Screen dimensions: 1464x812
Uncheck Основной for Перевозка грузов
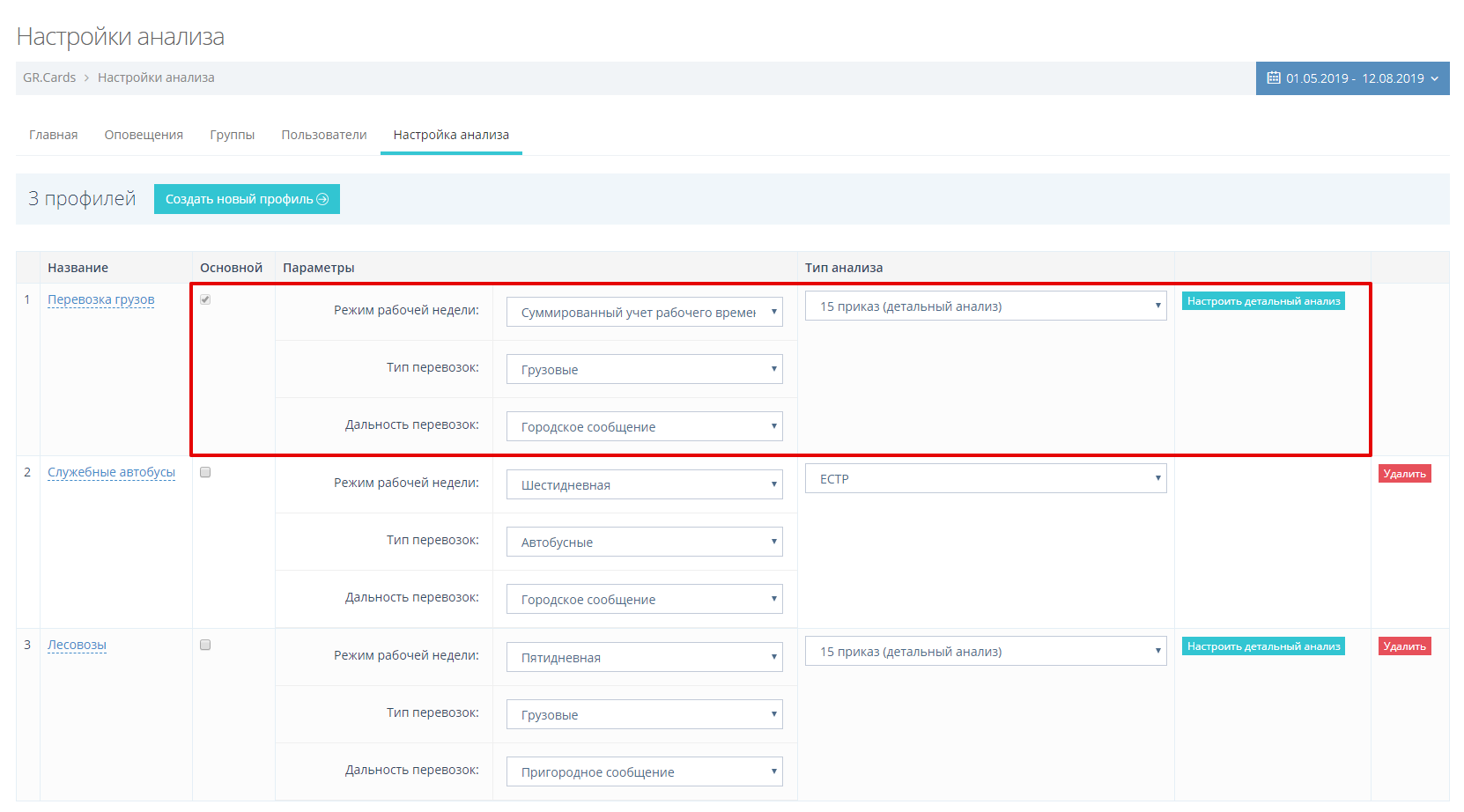[205, 299]
